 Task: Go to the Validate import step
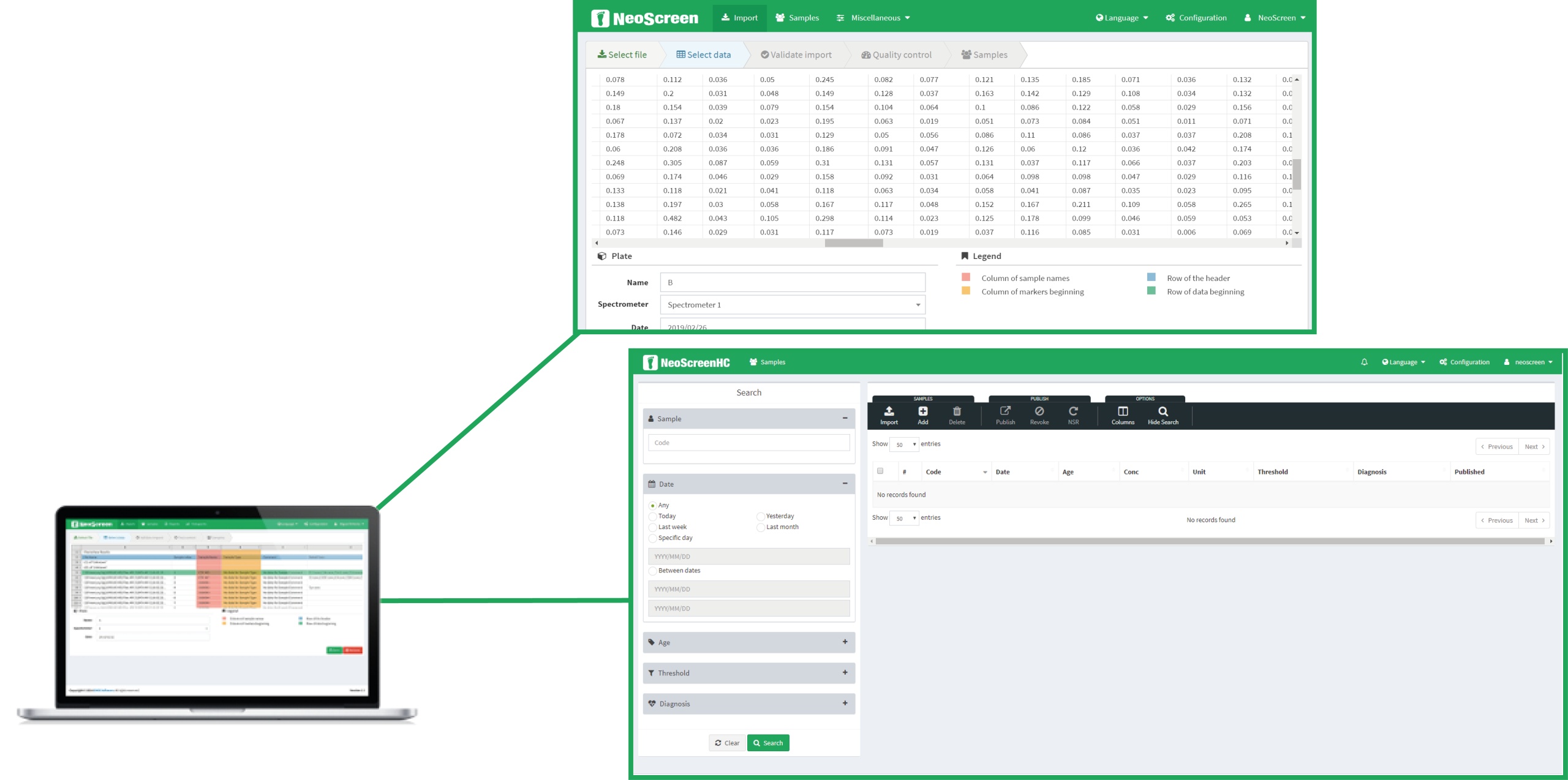click(x=796, y=54)
